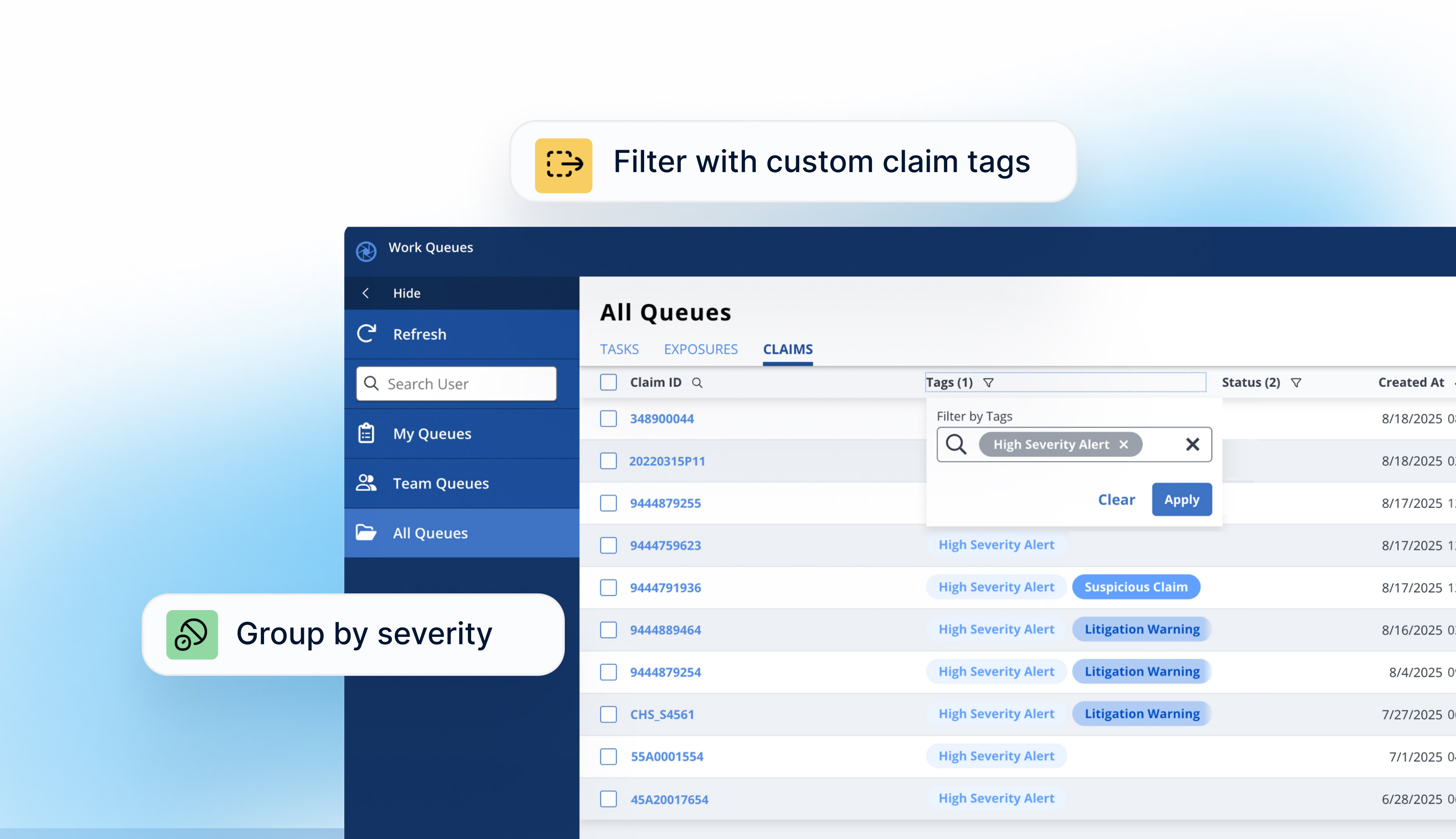Click Claim ID search magnifier icon

[x=697, y=383]
